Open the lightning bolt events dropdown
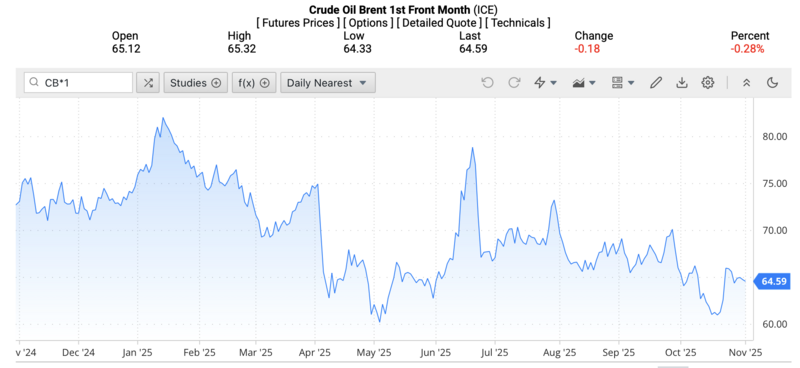This screenshot has width=800, height=368. click(x=545, y=83)
